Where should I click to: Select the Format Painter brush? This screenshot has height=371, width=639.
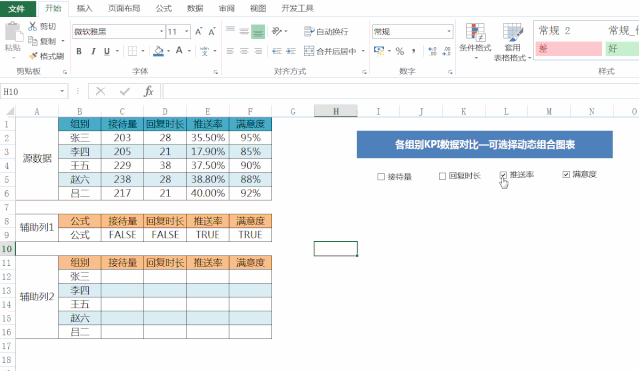click(x=33, y=55)
